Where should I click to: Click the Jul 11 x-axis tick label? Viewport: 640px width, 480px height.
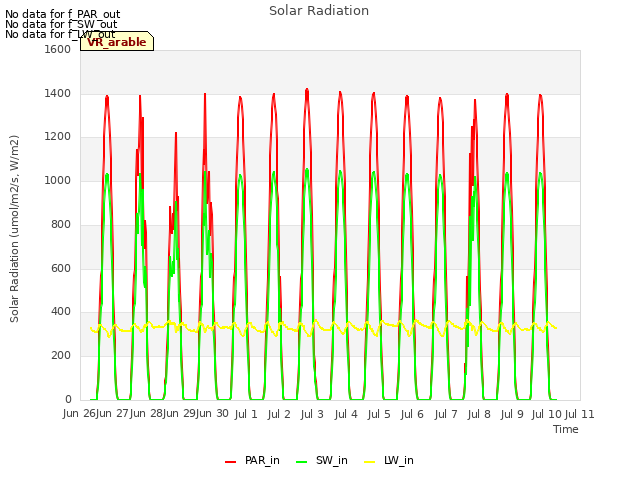[x=580, y=414]
